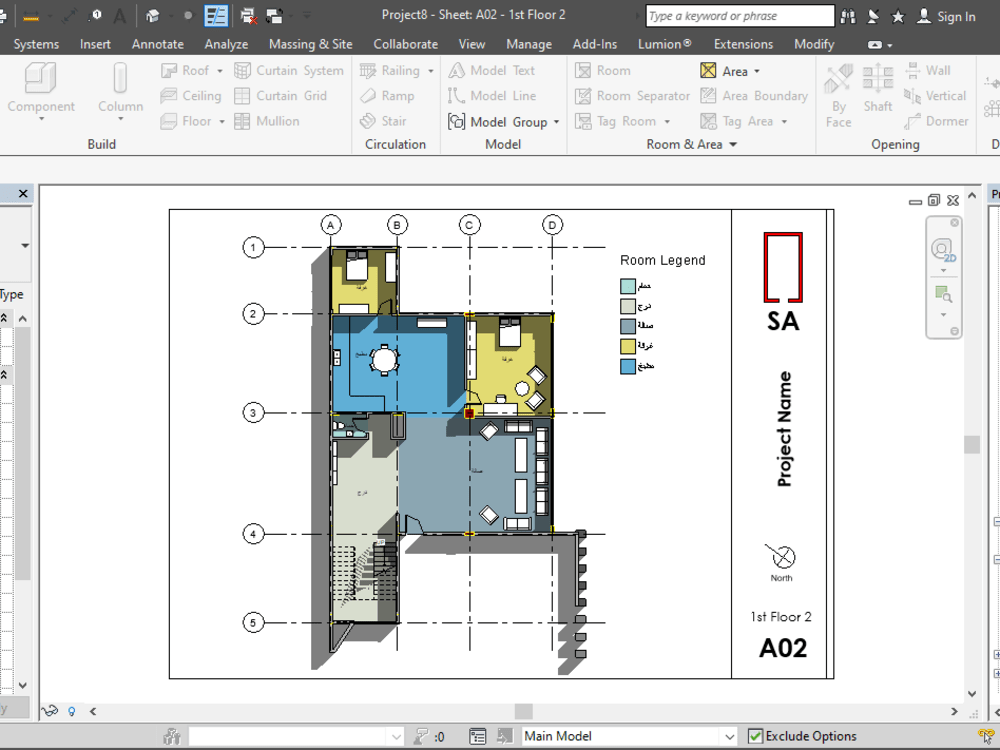This screenshot has width=1000, height=750.
Task: Expand the Roof tool dropdown arrow
Action: (x=220, y=71)
